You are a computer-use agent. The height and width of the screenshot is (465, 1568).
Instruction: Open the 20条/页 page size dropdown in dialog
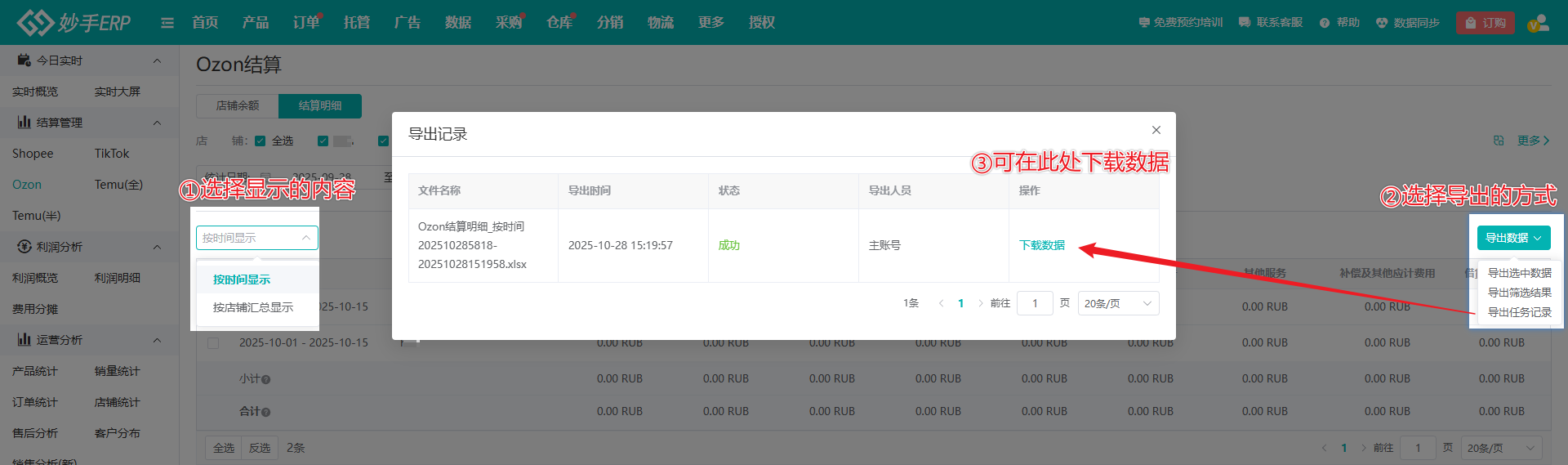coord(1118,303)
